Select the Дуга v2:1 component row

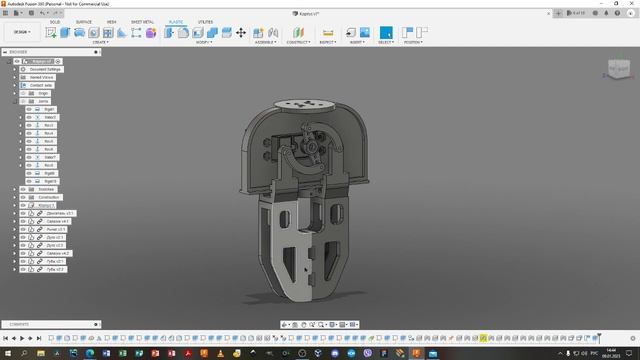[42, 237]
